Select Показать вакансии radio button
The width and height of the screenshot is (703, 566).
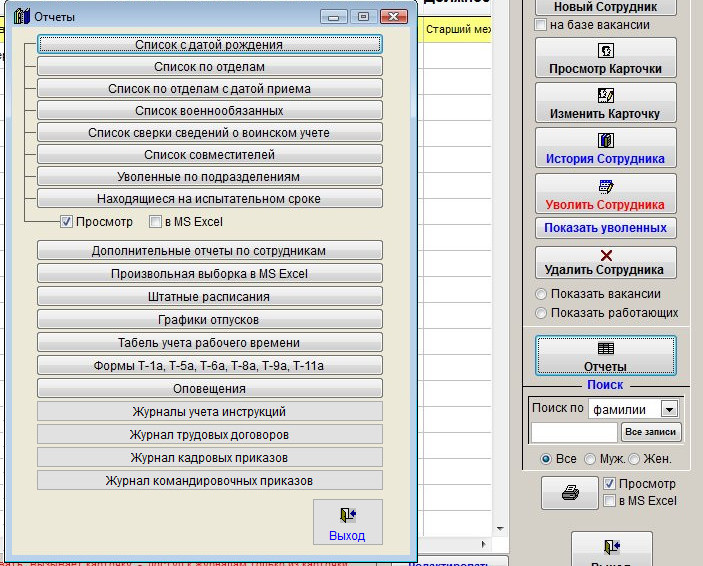541,294
